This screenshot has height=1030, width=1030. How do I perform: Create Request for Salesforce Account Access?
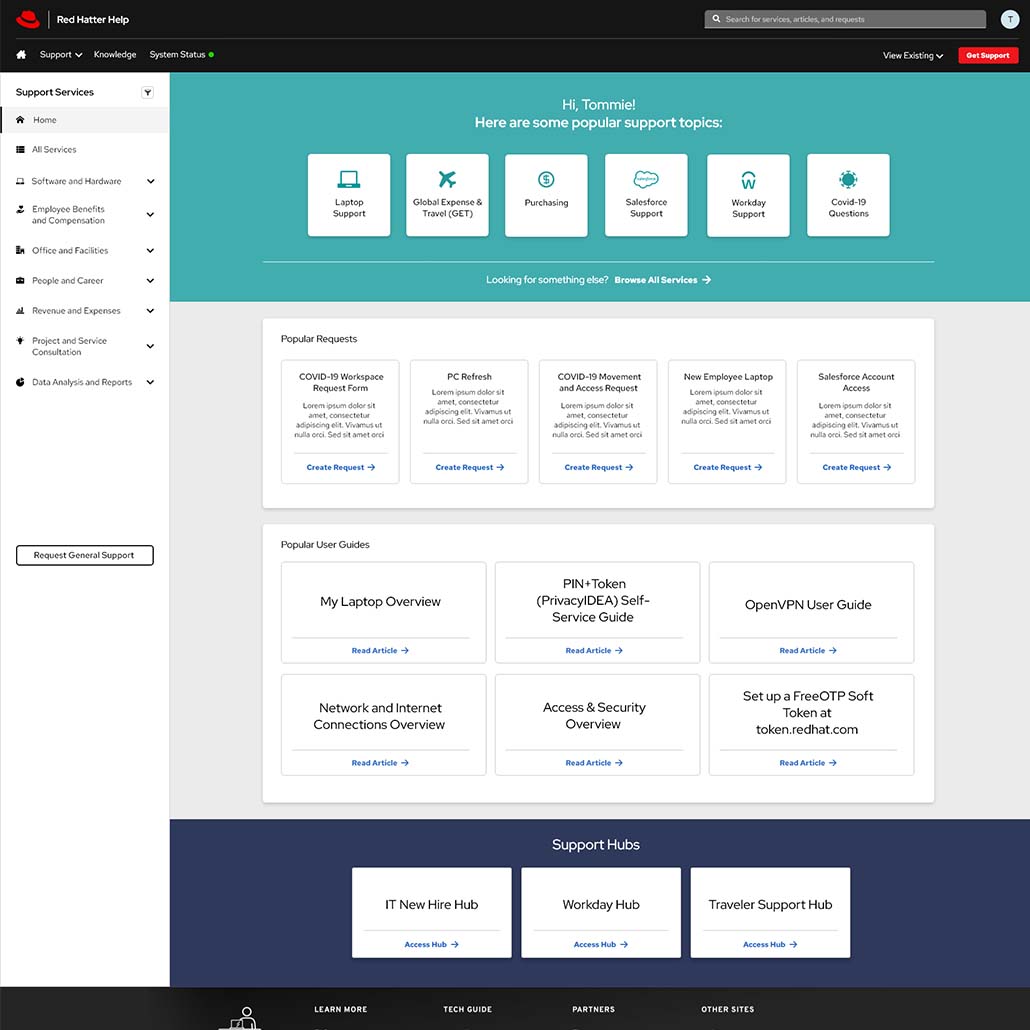tap(856, 467)
